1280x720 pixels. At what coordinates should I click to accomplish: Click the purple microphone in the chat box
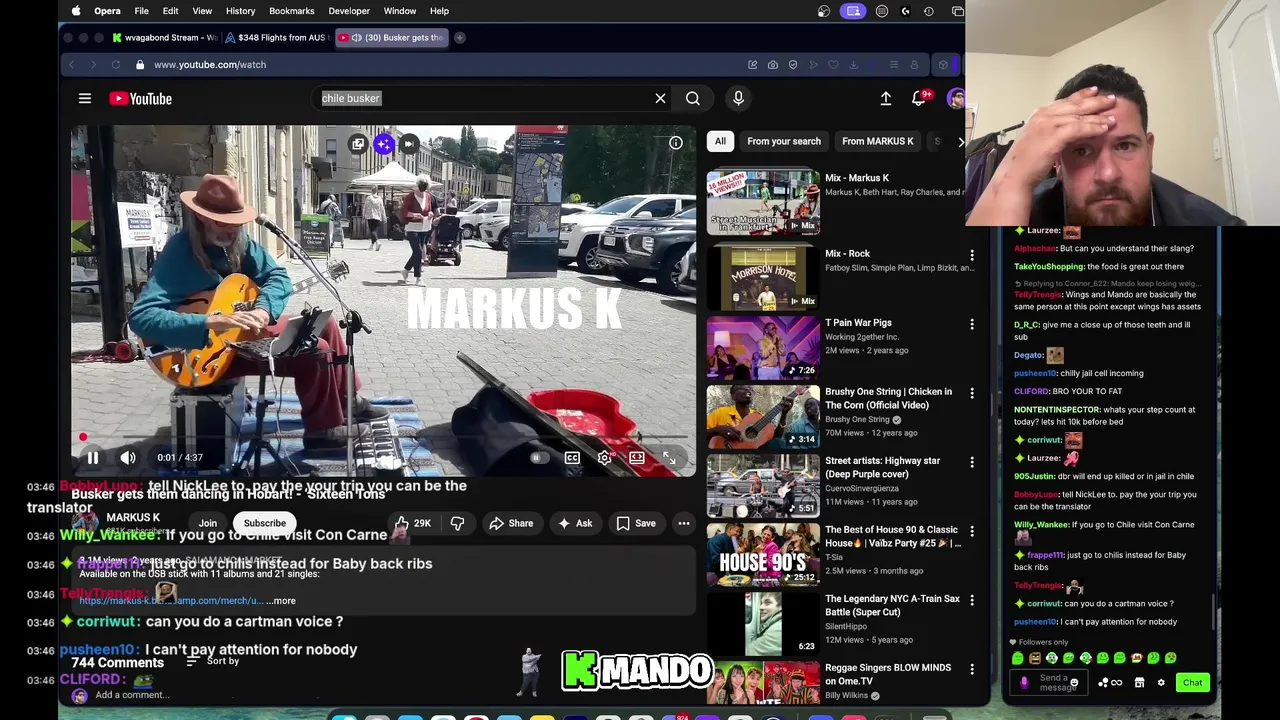(x=1023, y=683)
